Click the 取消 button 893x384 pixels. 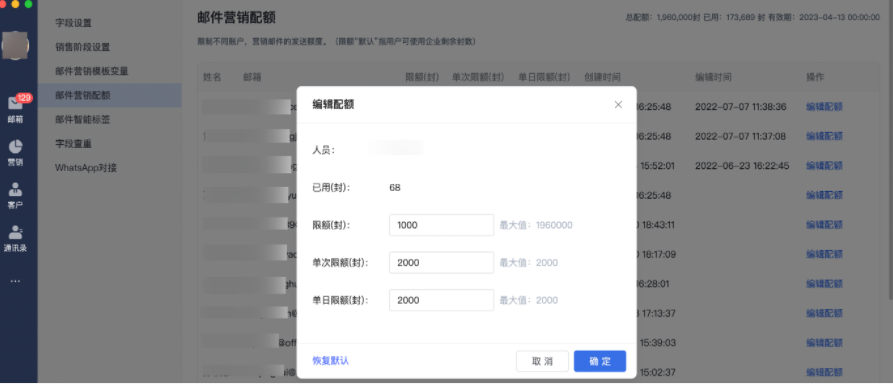pos(542,361)
